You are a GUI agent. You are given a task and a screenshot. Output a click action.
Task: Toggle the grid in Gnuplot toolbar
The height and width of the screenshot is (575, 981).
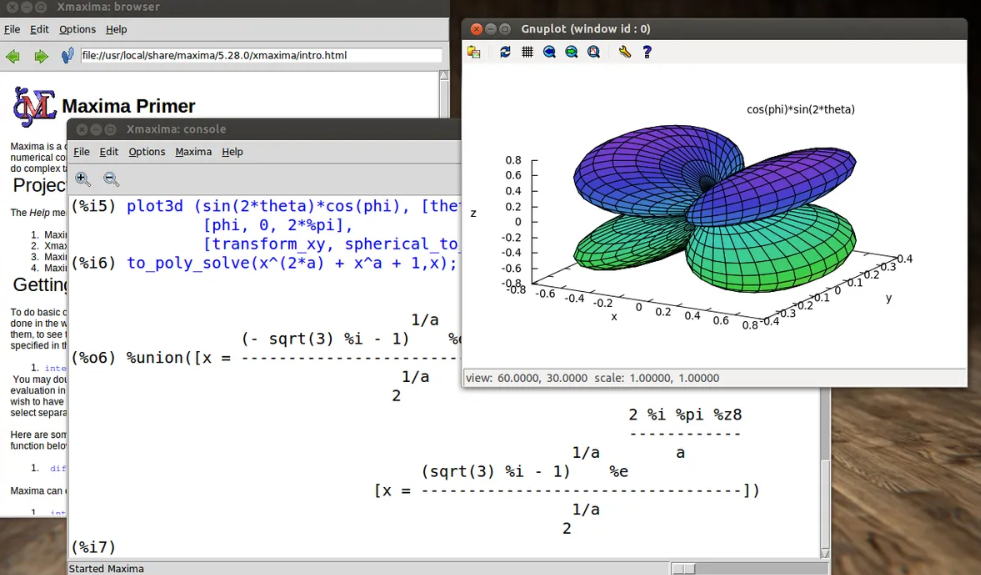[x=527, y=52]
